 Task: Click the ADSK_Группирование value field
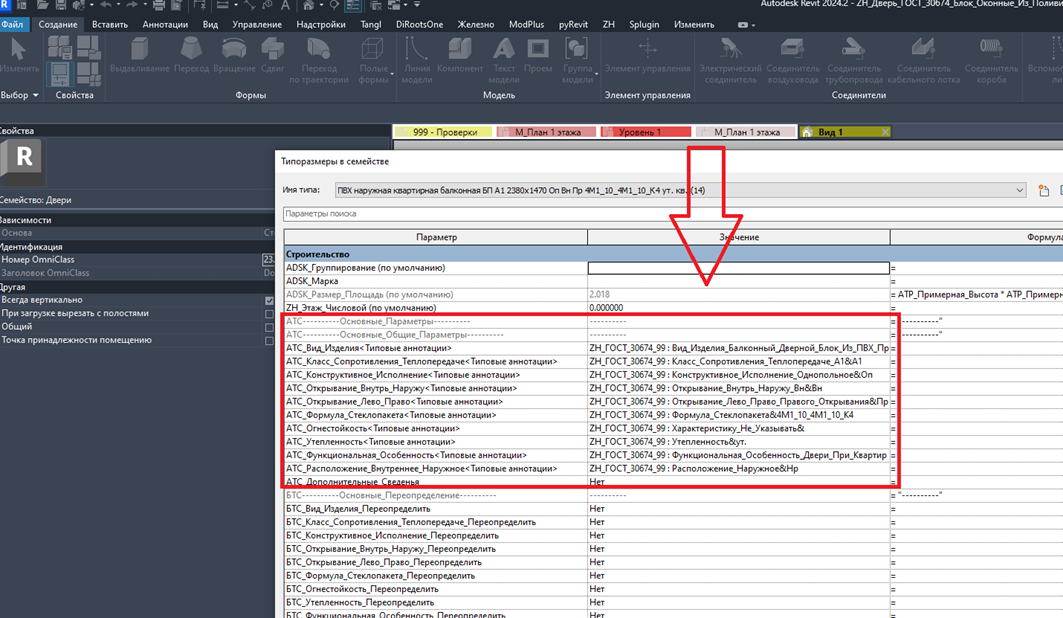coord(738,268)
